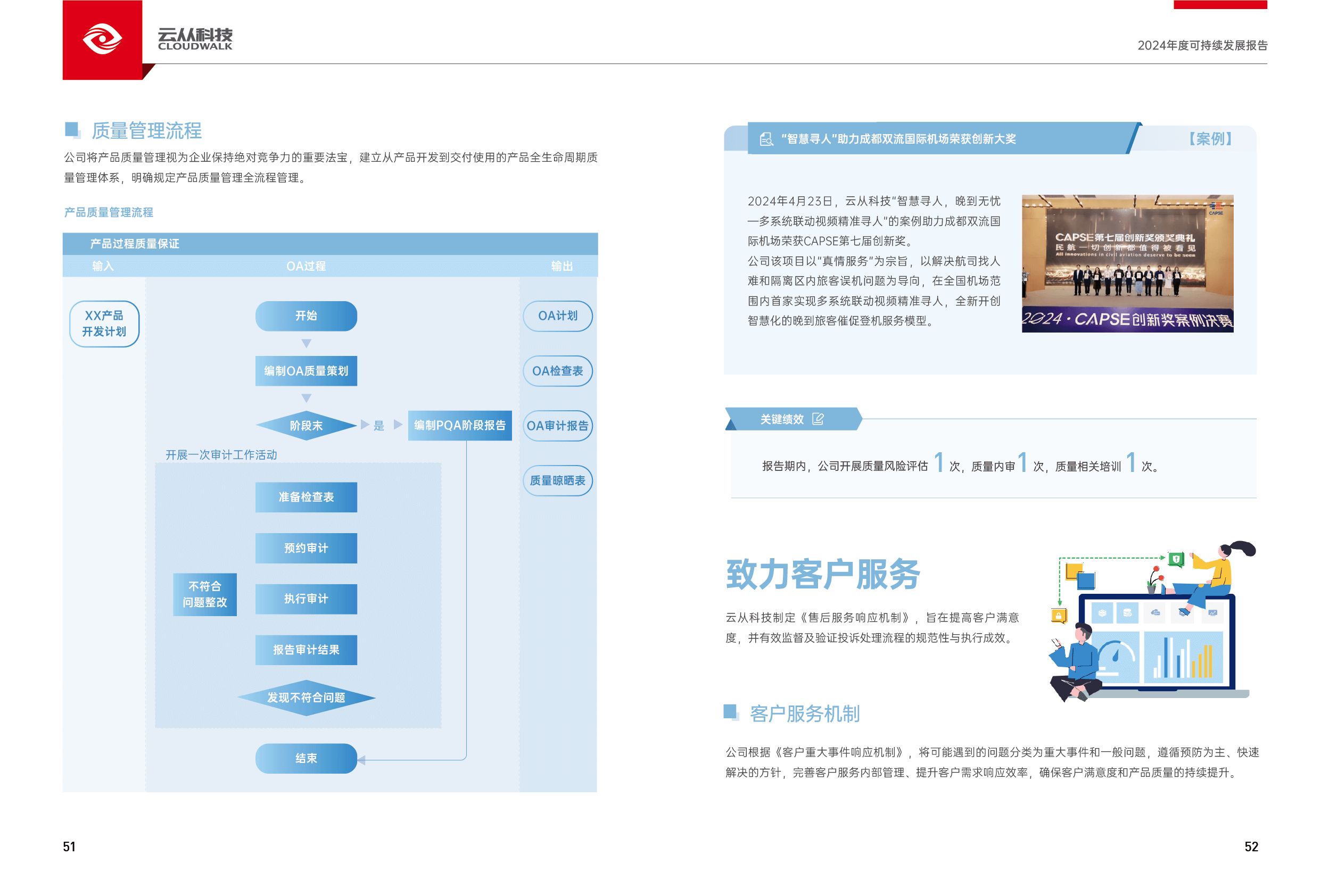Click the 产品质量管理流程 subtitle link
The image size is (1321, 896).
pyautogui.click(x=109, y=212)
